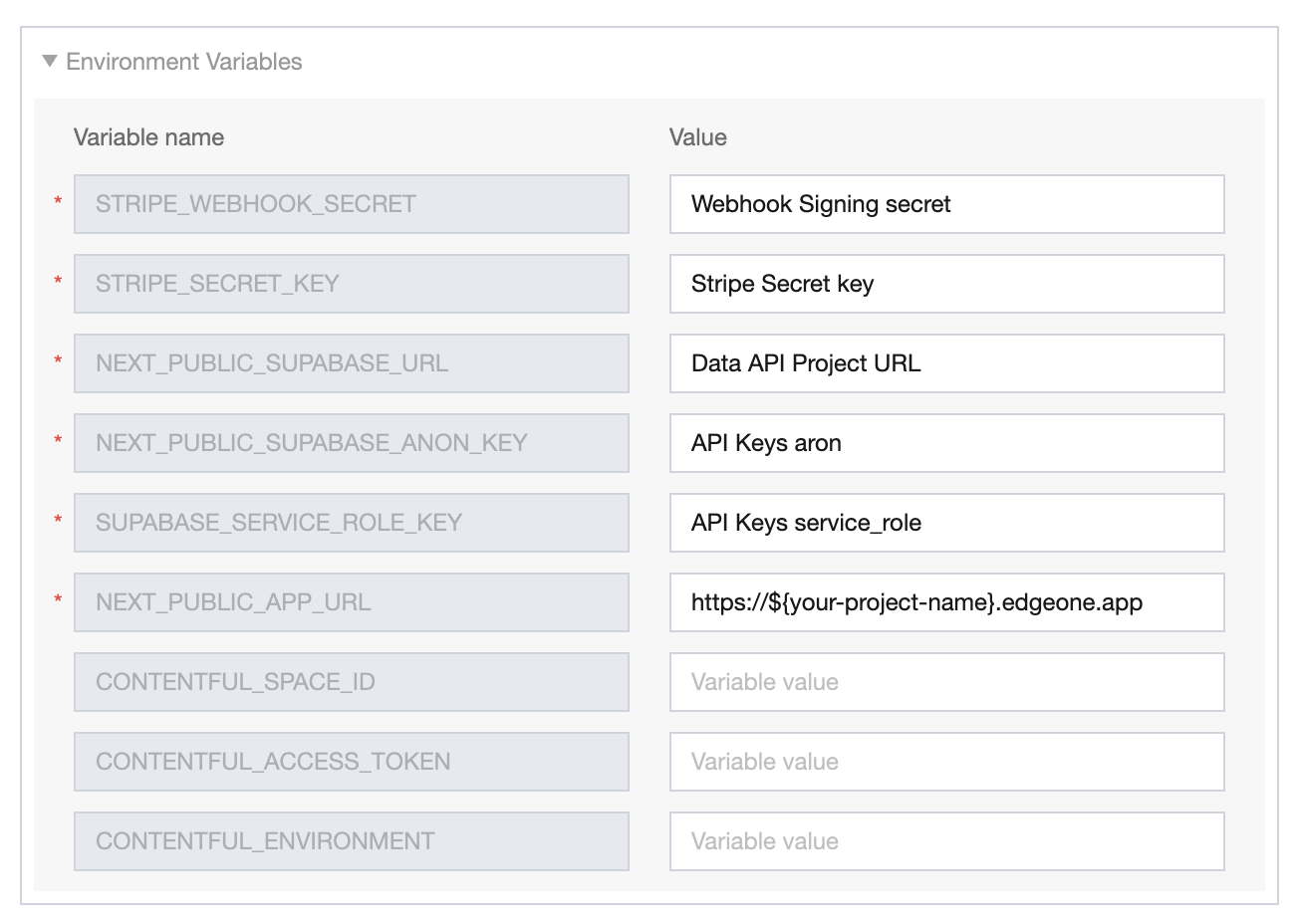The width and height of the screenshot is (1301, 924).
Task: Click the NEXT_PUBLIC_SUPABASE_ANON_KEY name field
Action: [351, 443]
